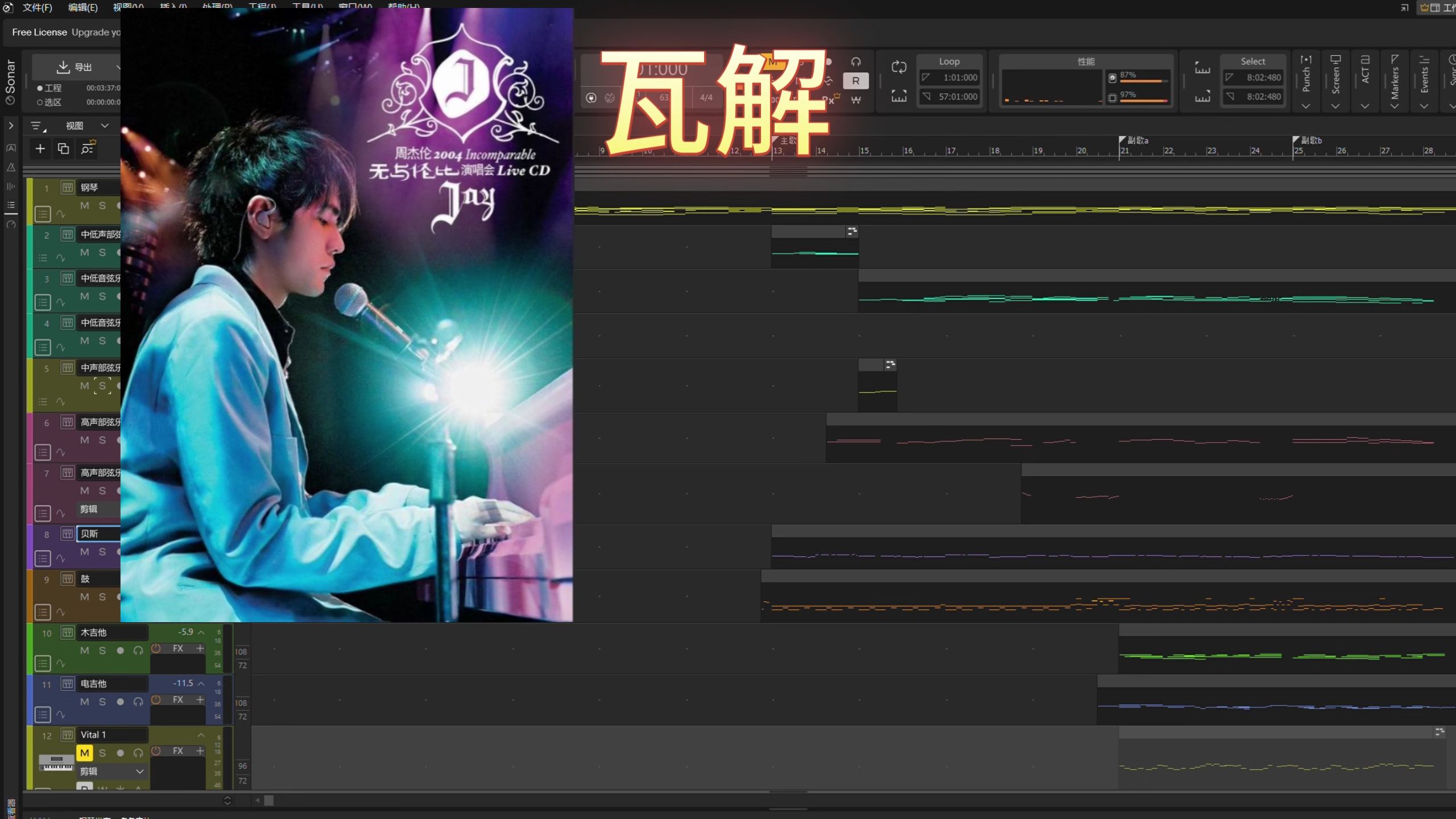The image size is (1456, 819).
Task: Solo the 木吉他 track
Action: pyautogui.click(x=102, y=650)
